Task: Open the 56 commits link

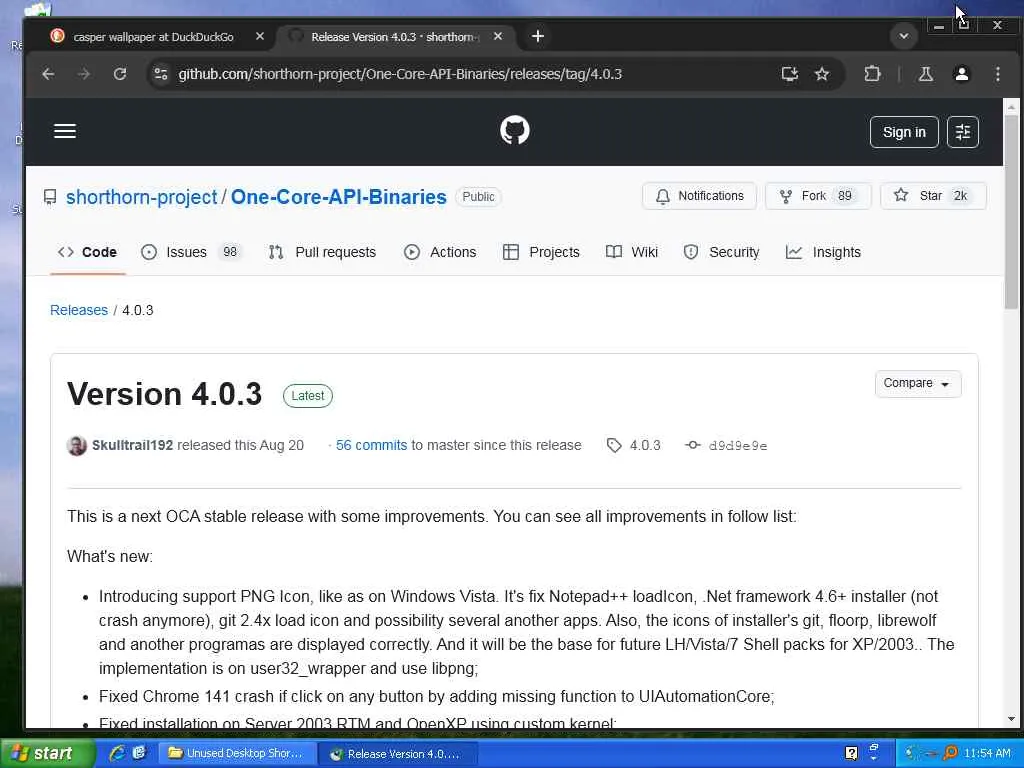Action: coord(371,445)
